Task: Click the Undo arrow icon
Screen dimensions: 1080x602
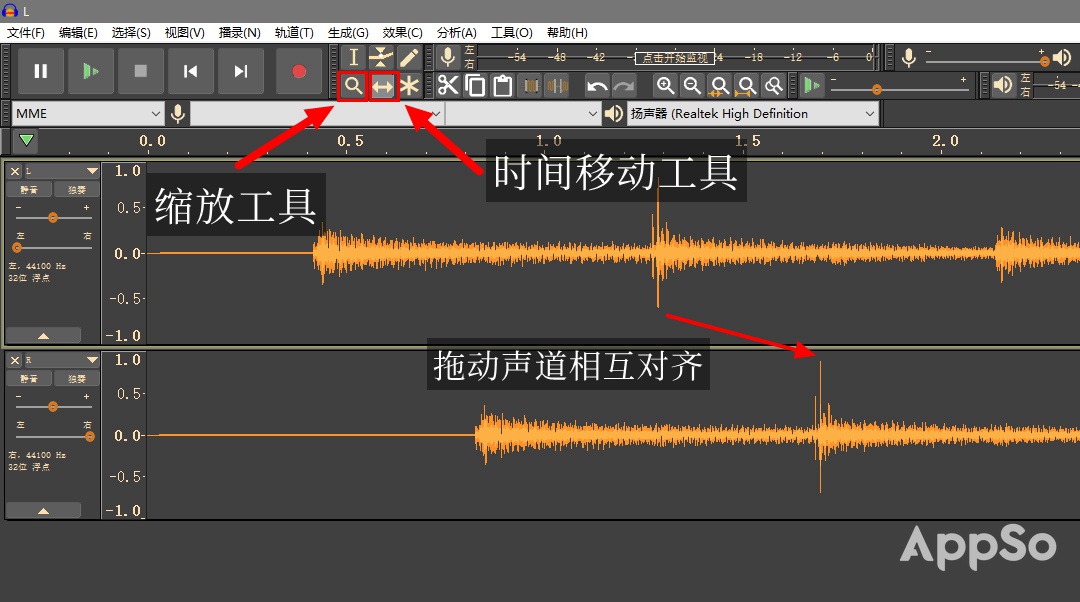Action: [597, 86]
